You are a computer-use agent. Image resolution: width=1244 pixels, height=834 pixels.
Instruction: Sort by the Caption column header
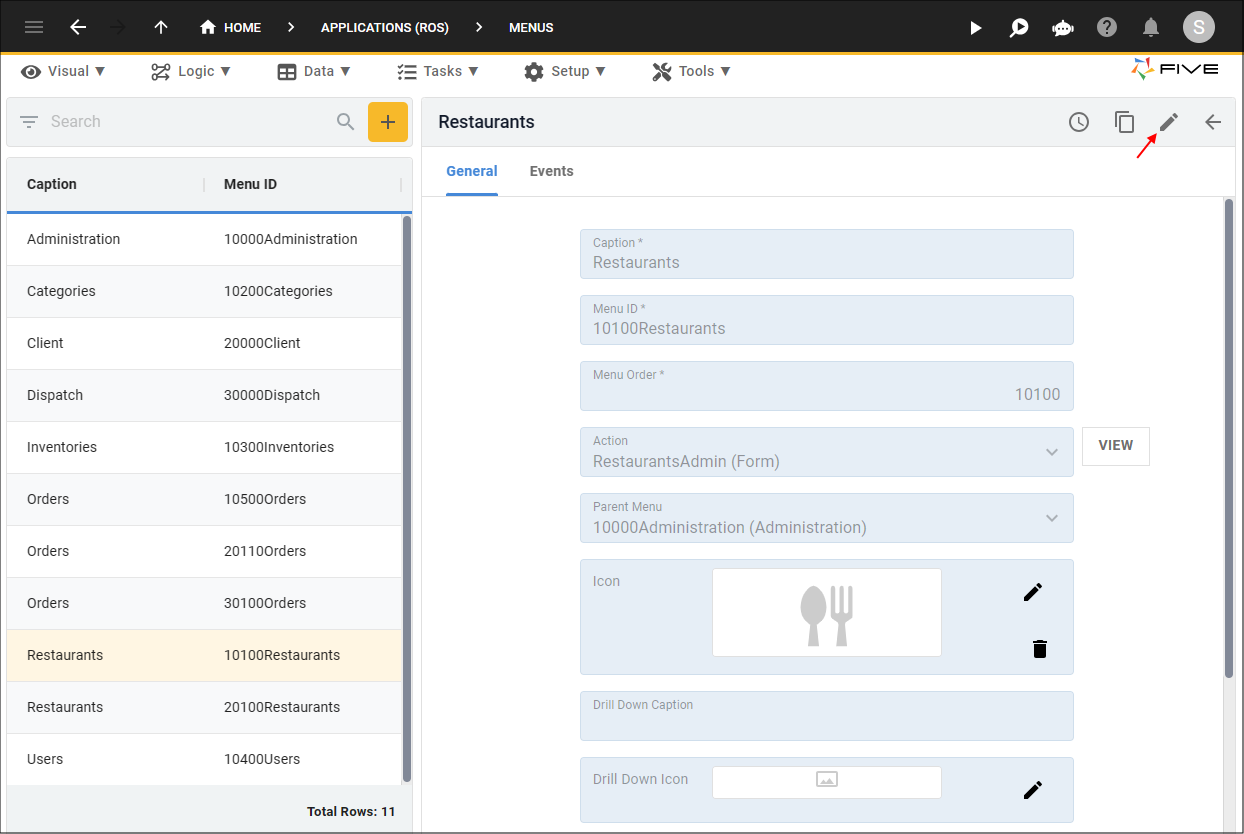point(52,184)
